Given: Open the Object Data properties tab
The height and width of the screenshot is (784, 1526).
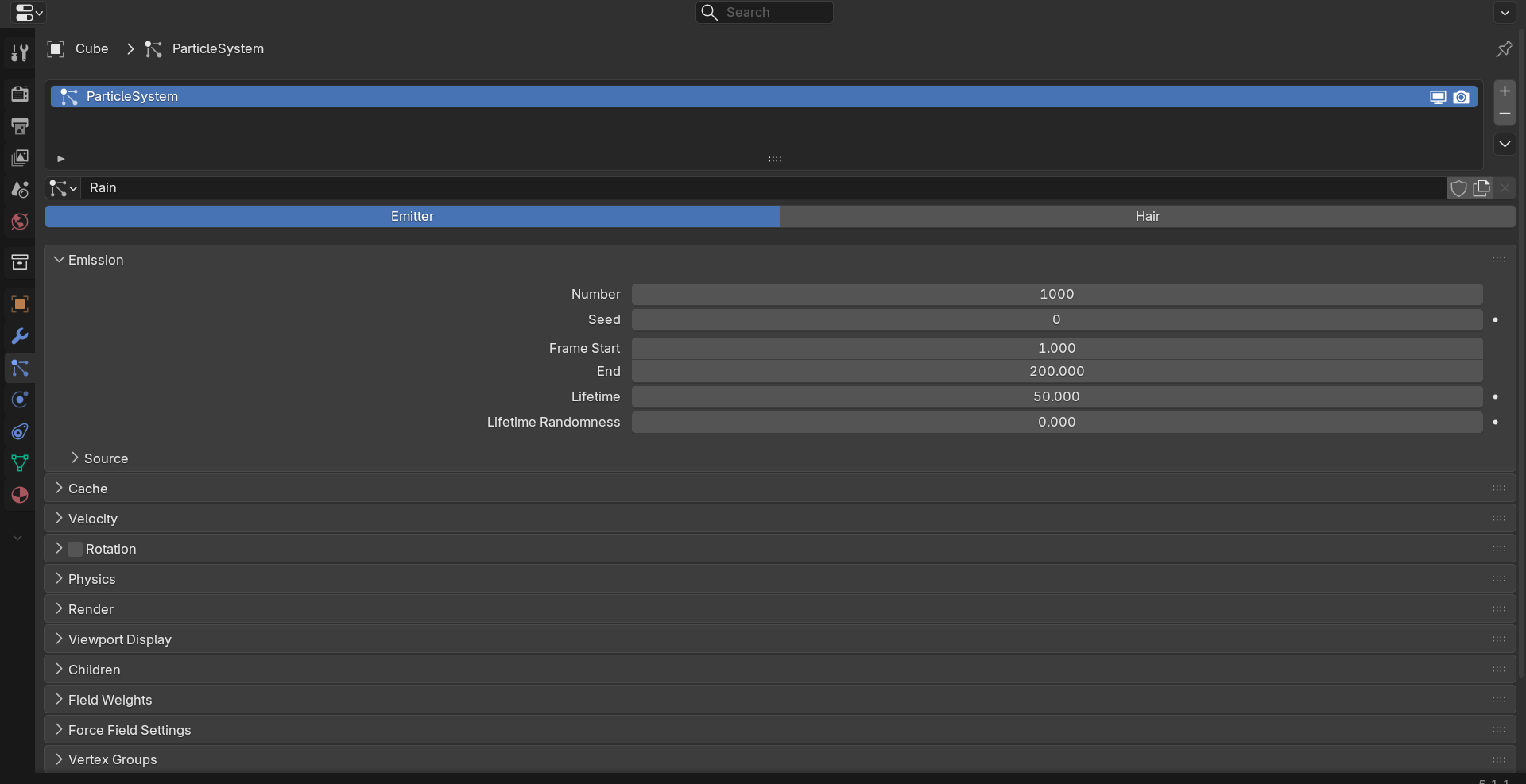Looking at the screenshot, I should click(19, 463).
